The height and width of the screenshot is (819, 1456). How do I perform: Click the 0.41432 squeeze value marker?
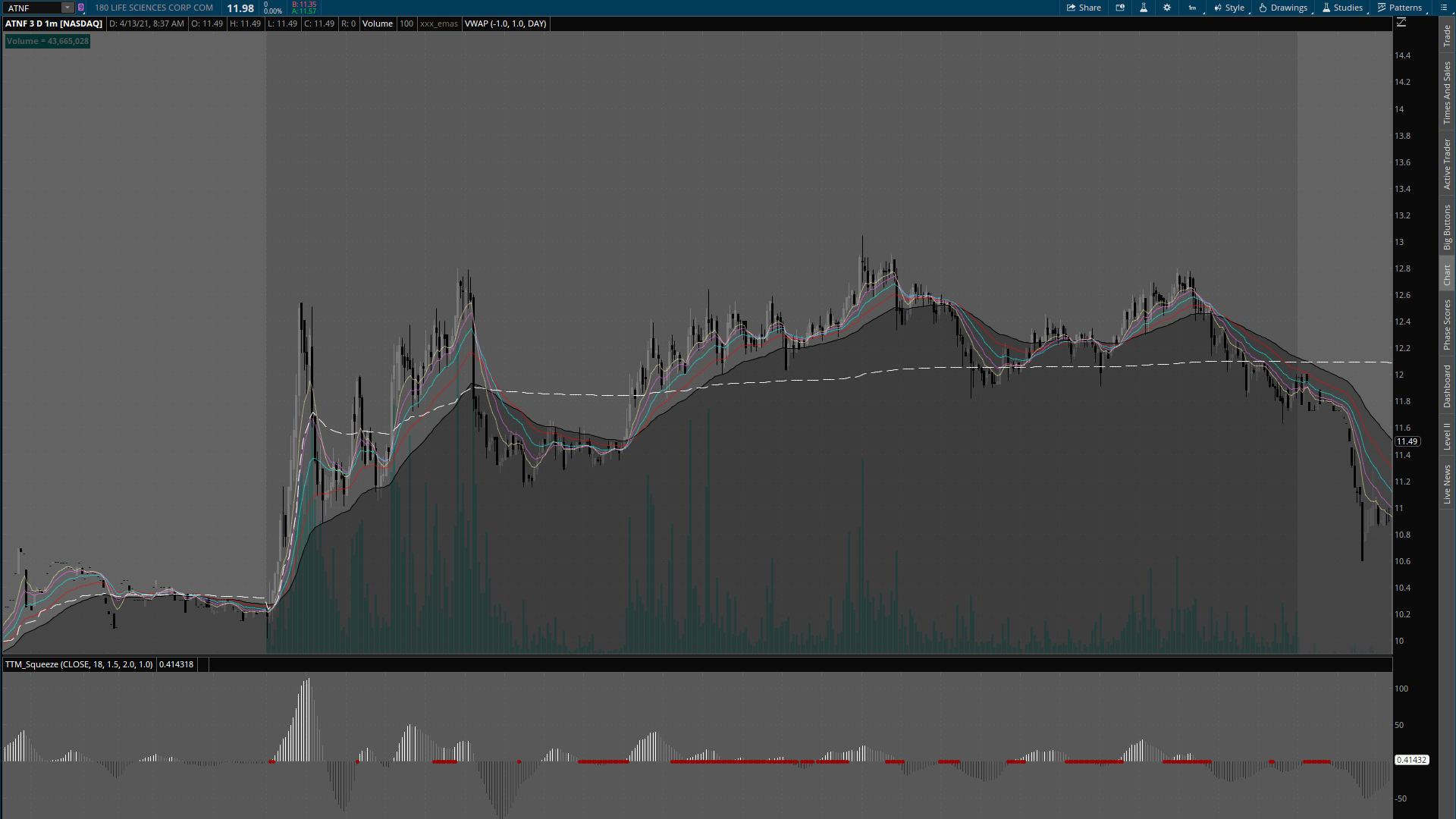coord(1413,759)
